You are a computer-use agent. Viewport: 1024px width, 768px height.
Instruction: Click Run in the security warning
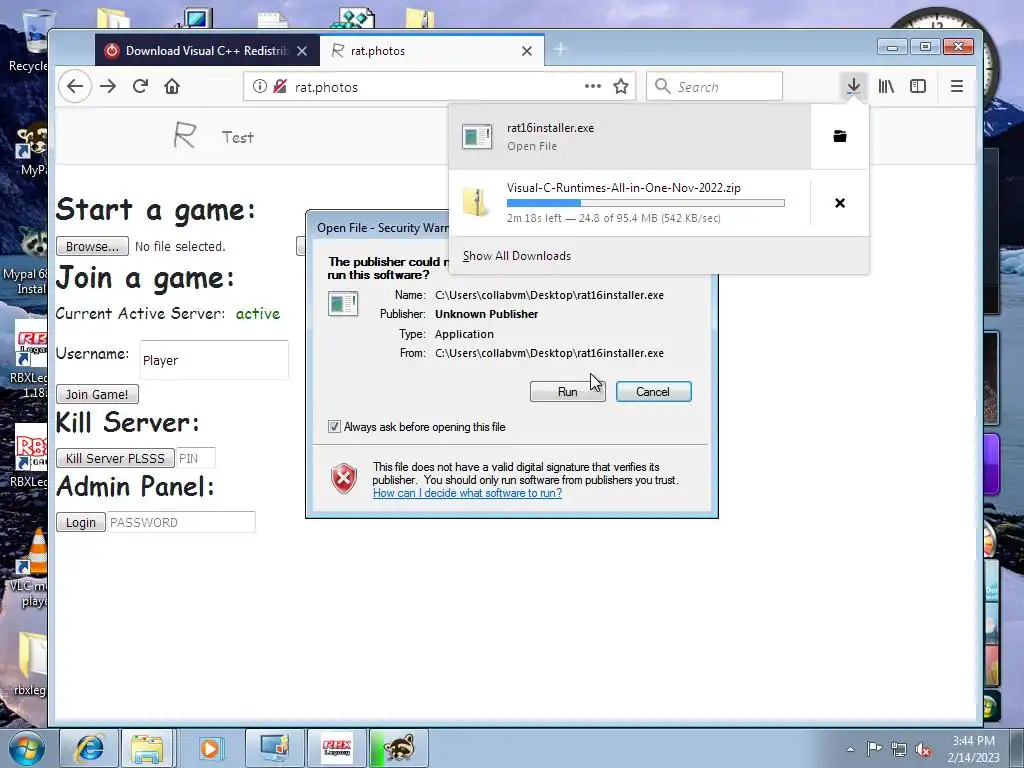[568, 392]
